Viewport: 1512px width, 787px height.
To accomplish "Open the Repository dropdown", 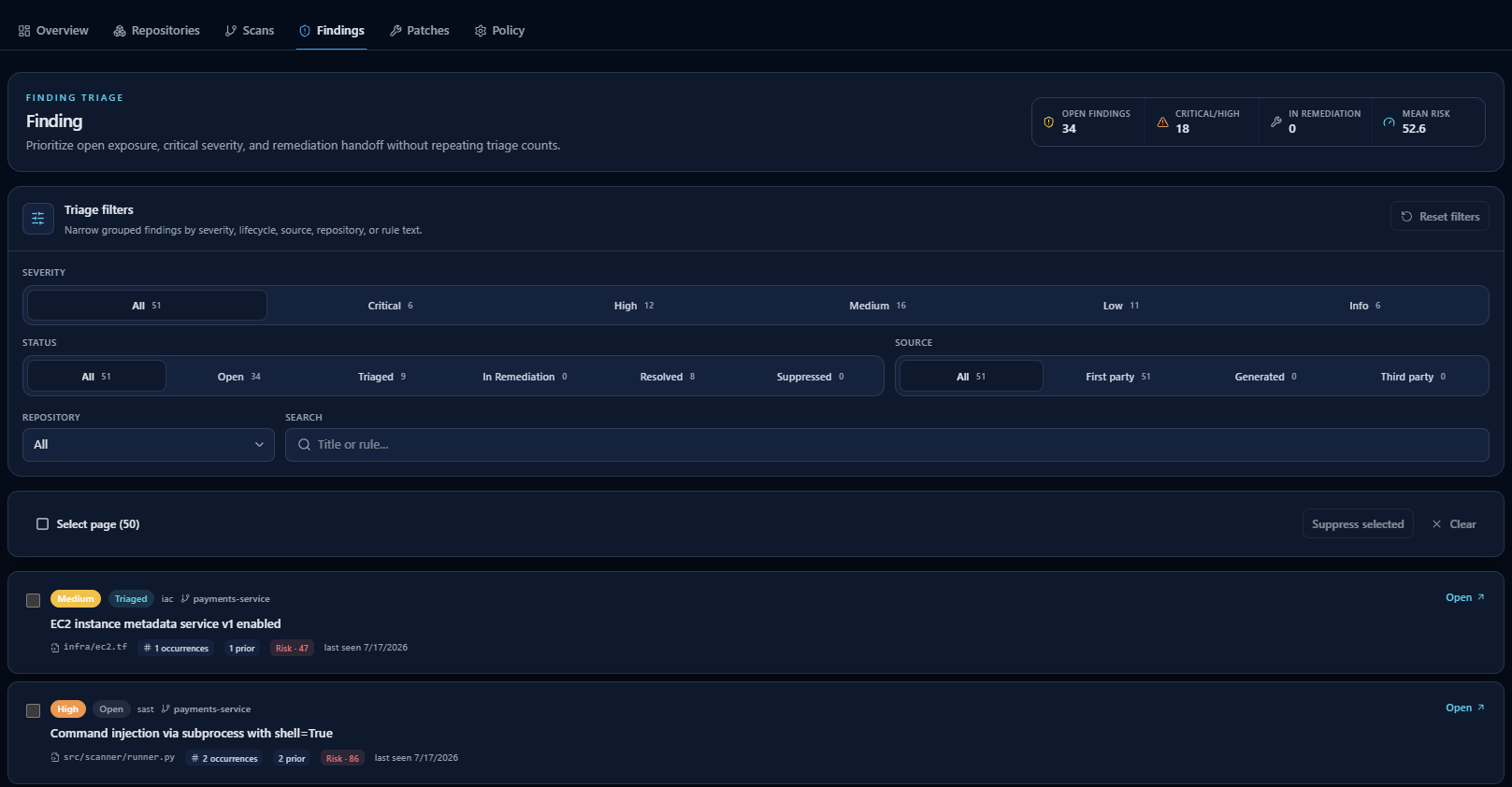I will tap(149, 445).
